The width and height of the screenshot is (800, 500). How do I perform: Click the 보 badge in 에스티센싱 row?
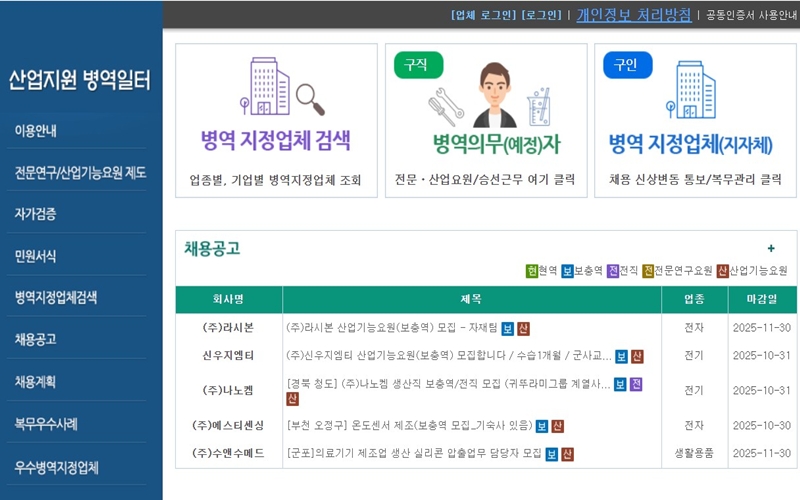[x=542, y=426]
